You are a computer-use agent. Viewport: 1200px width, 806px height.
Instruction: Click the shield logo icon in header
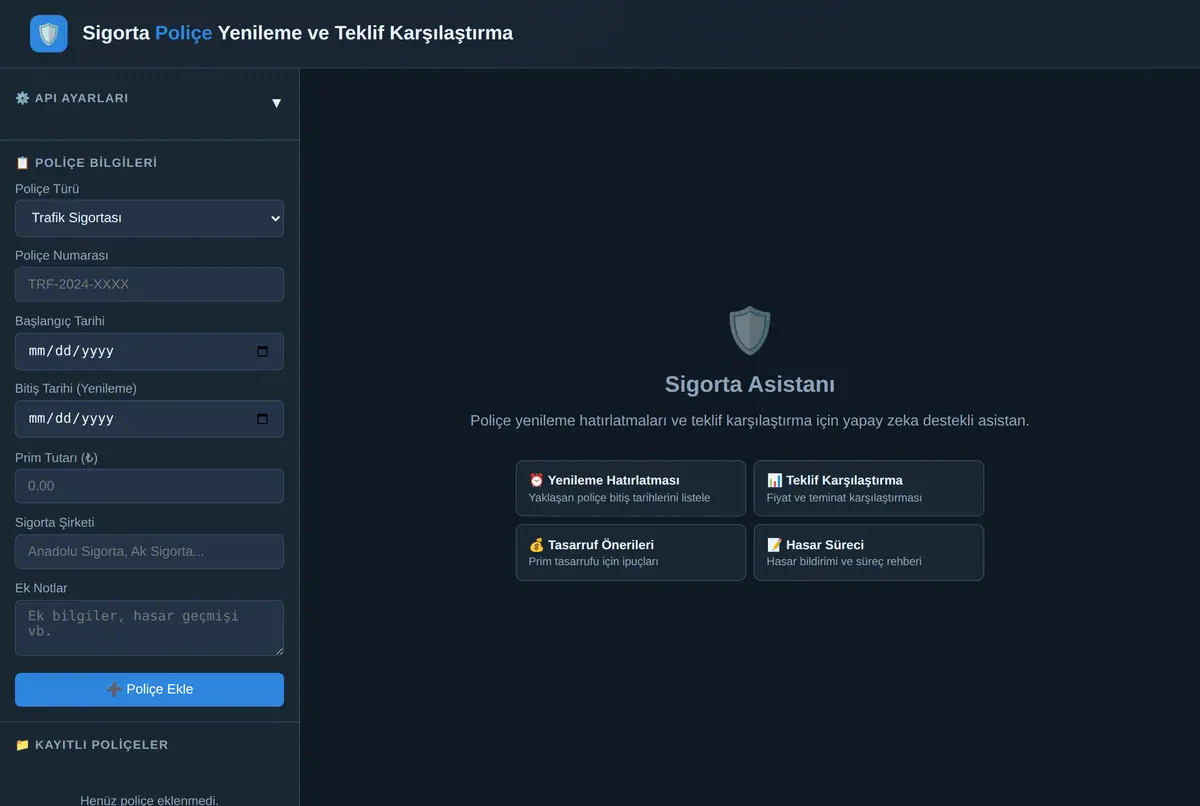tap(49, 34)
